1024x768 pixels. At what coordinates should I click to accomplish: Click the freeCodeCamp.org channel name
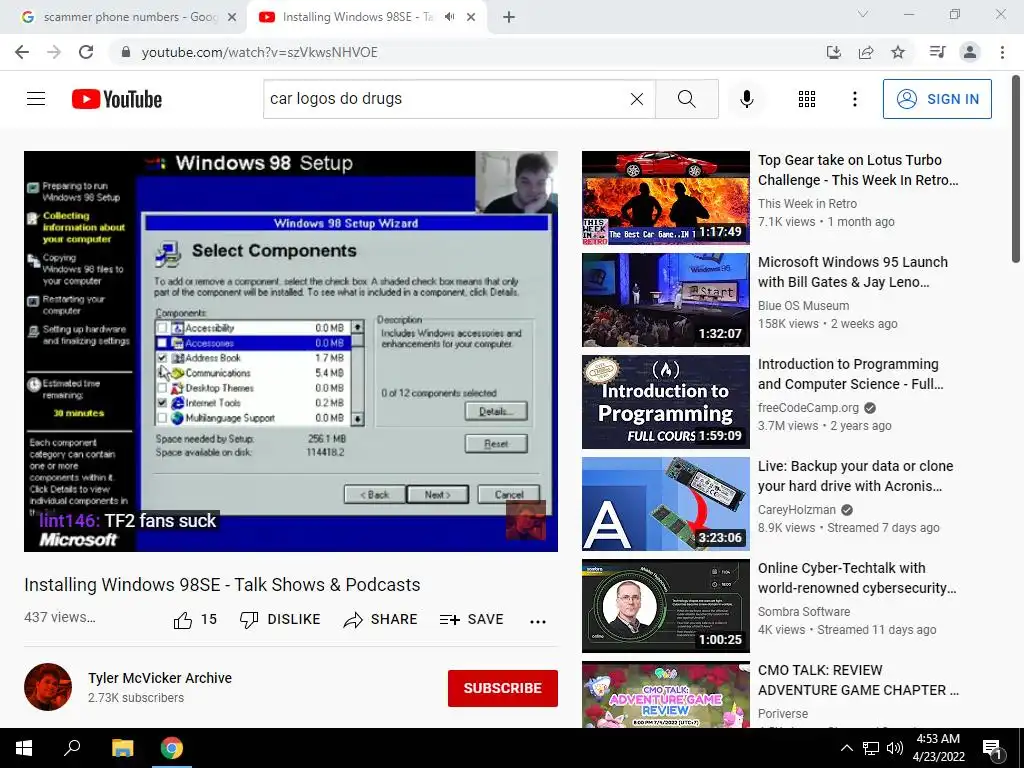tap(808, 408)
